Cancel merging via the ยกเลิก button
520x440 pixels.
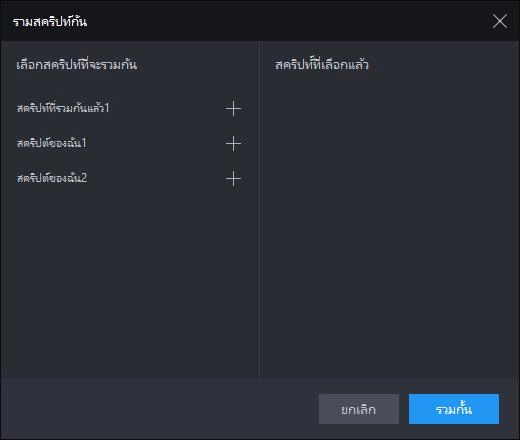(x=359, y=409)
